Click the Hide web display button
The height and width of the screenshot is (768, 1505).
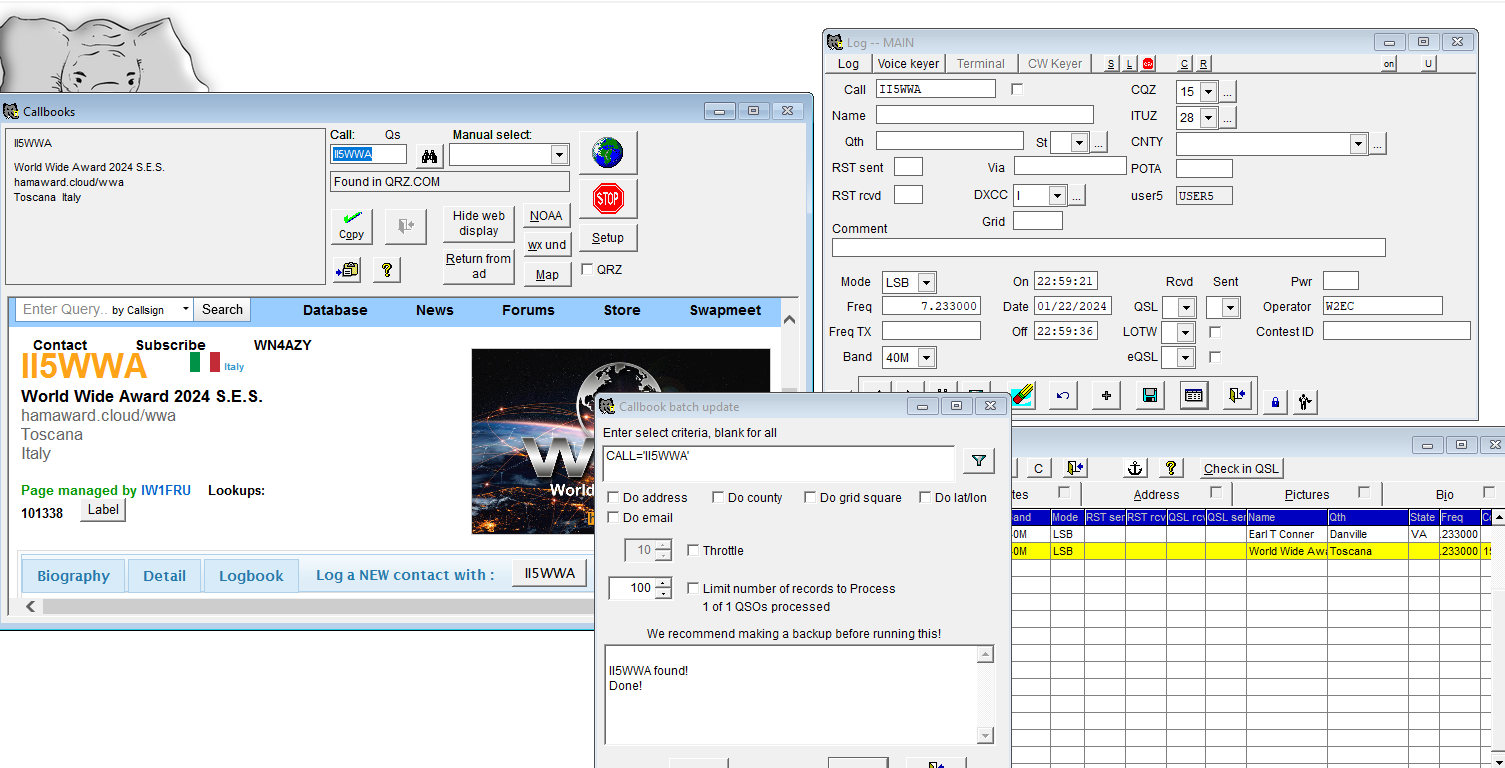479,223
